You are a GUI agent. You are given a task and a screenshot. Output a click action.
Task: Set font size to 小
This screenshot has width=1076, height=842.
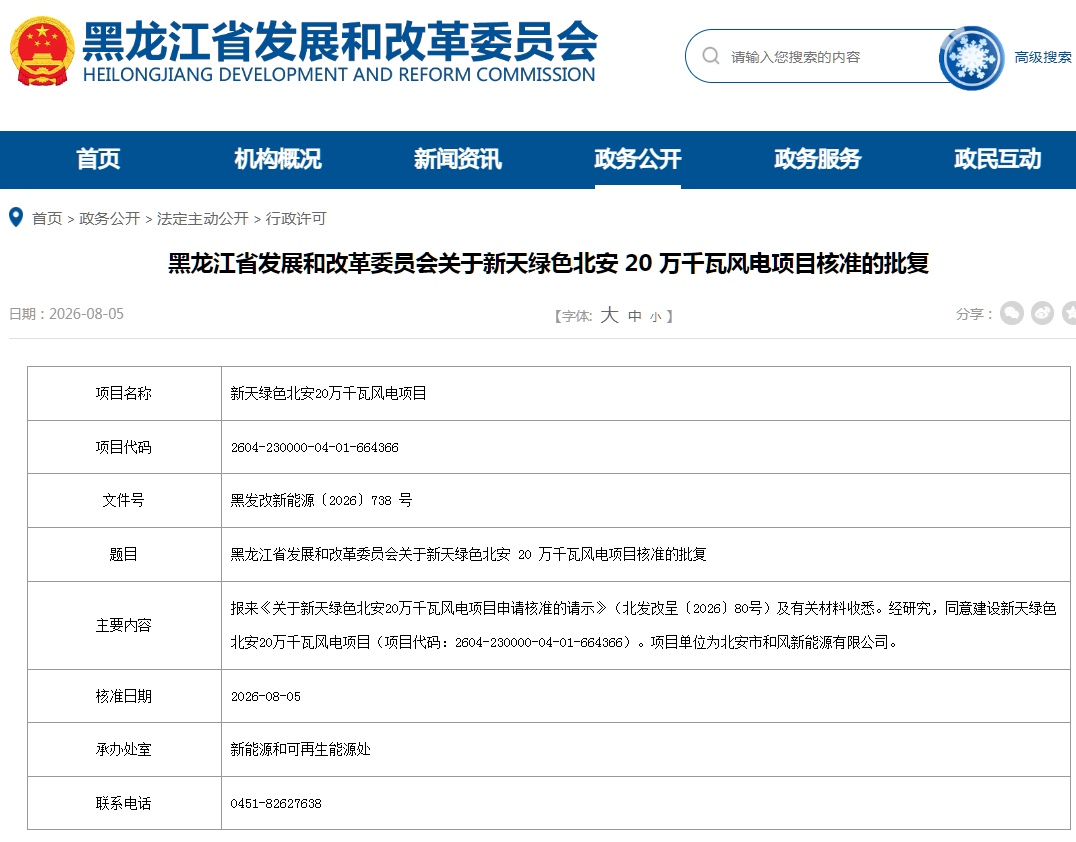pyautogui.click(x=655, y=316)
